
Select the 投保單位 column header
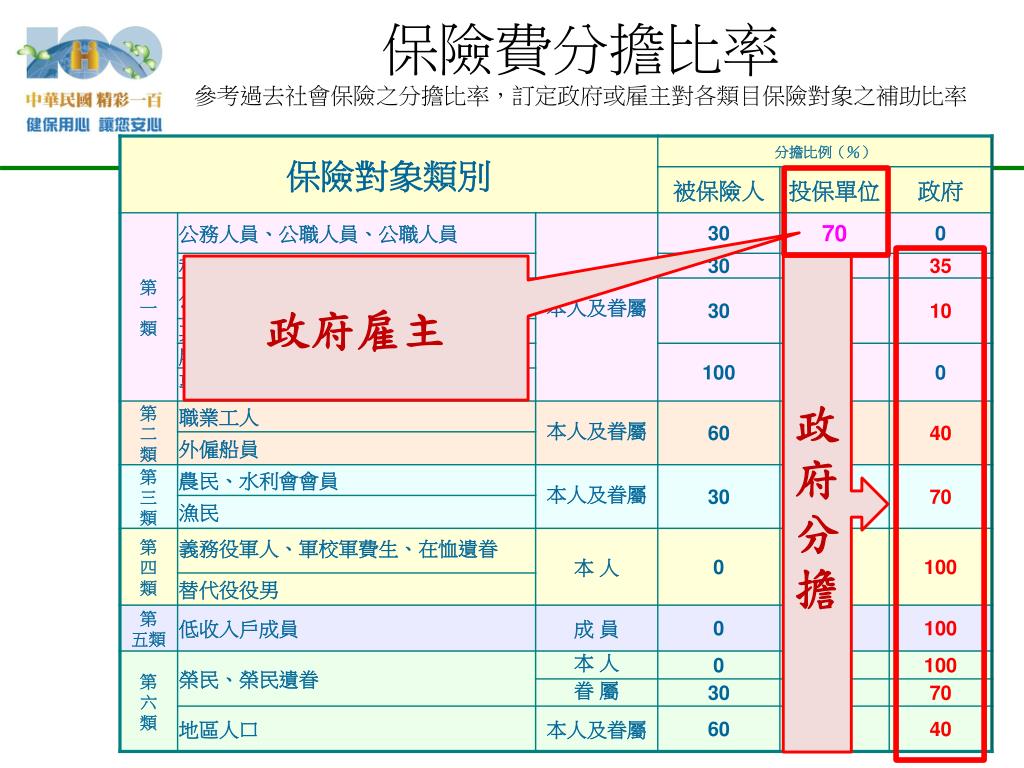pyautogui.click(x=834, y=191)
